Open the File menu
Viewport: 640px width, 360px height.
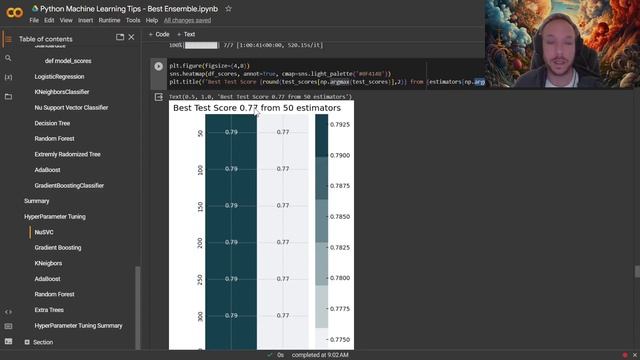coord(34,20)
